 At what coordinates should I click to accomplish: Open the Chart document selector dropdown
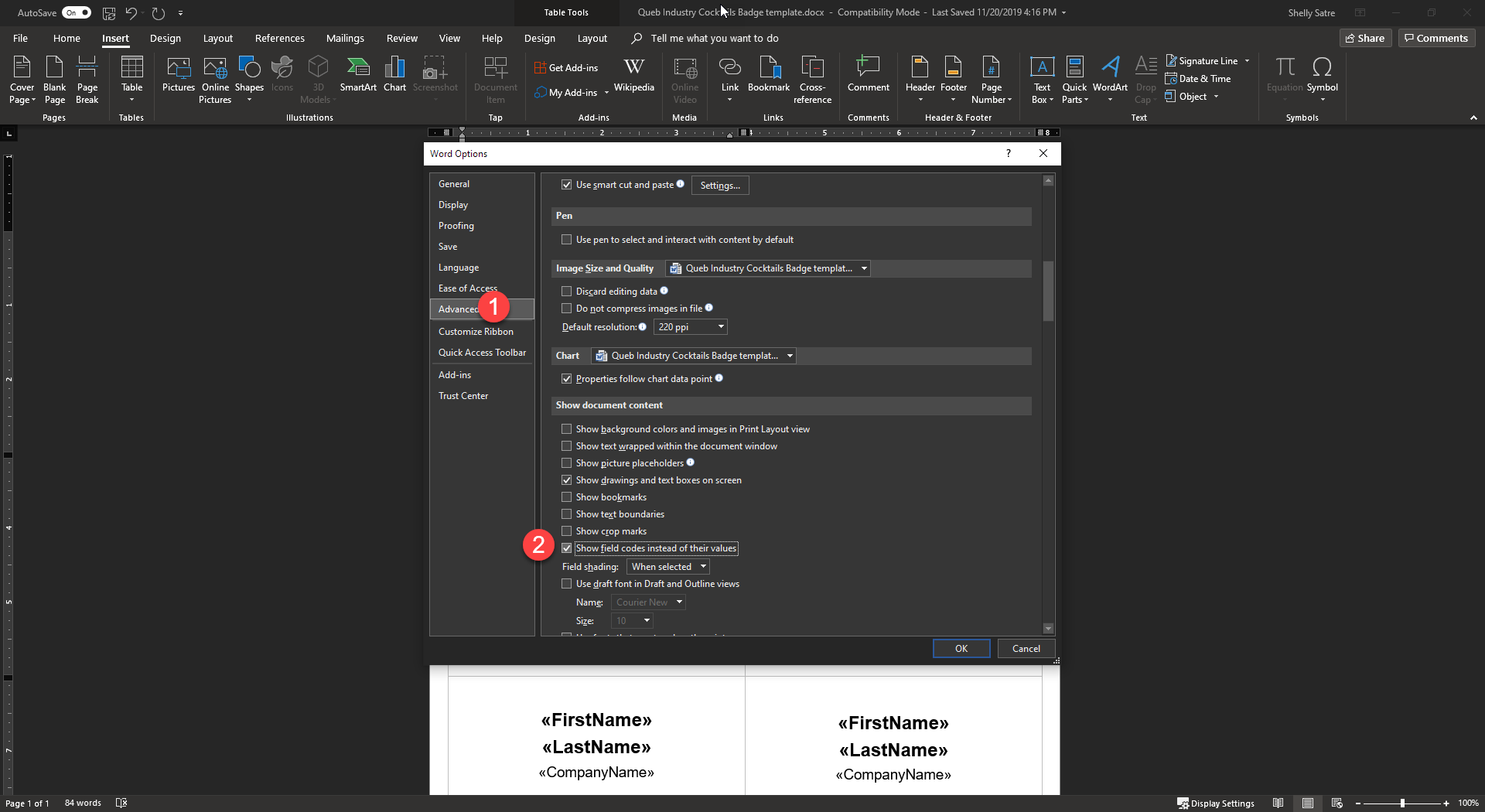pos(694,356)
